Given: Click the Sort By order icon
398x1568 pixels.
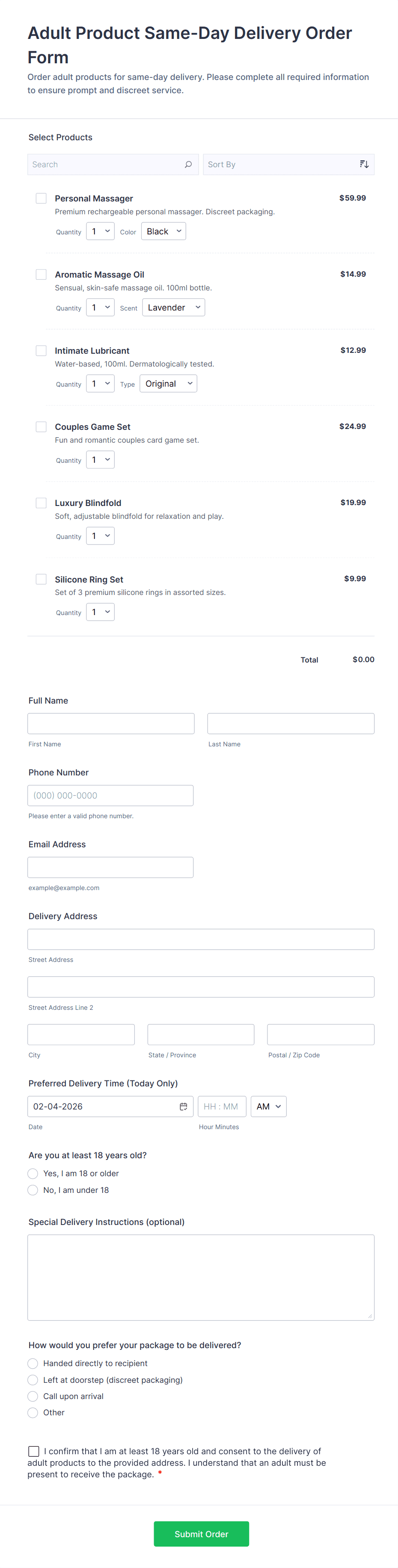Looking at the screenshot, I should 364,164.
